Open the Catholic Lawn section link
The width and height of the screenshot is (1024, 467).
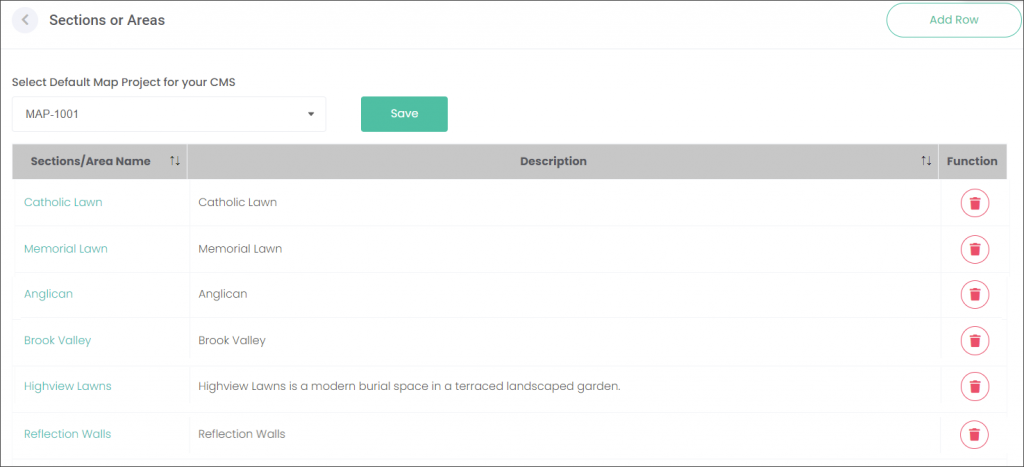point(63,202)
